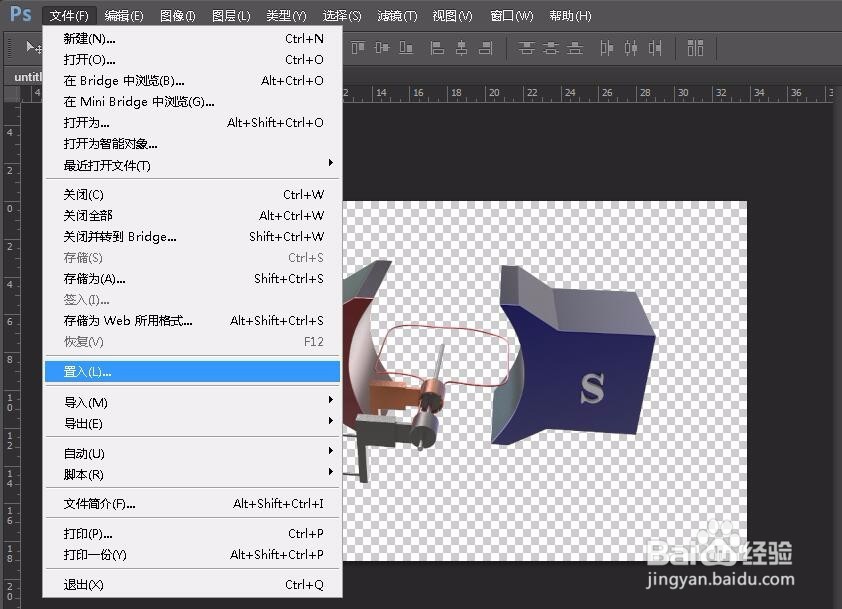The image size is (842, 609).
Task: Open the 滤镜 menu
Action: click(x=396, y=15)
